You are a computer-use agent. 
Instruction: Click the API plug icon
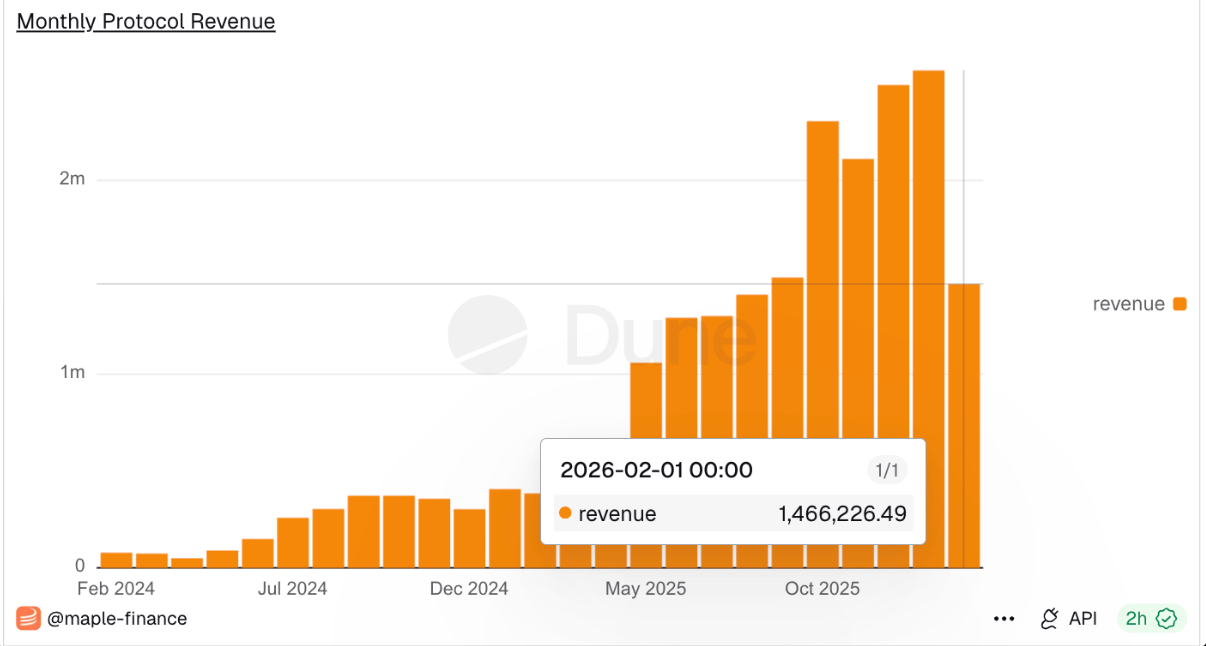point(1049,619)
